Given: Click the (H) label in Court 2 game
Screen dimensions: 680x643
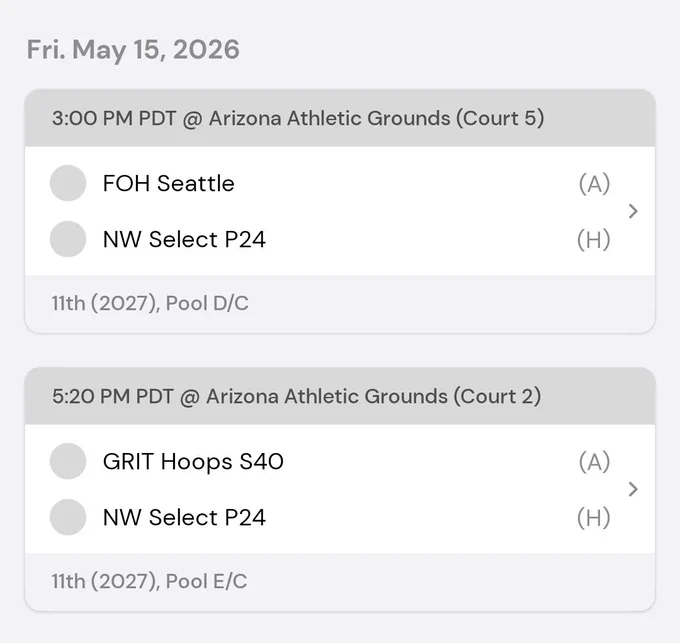Looking at the screenshot, I should point(594,517).
